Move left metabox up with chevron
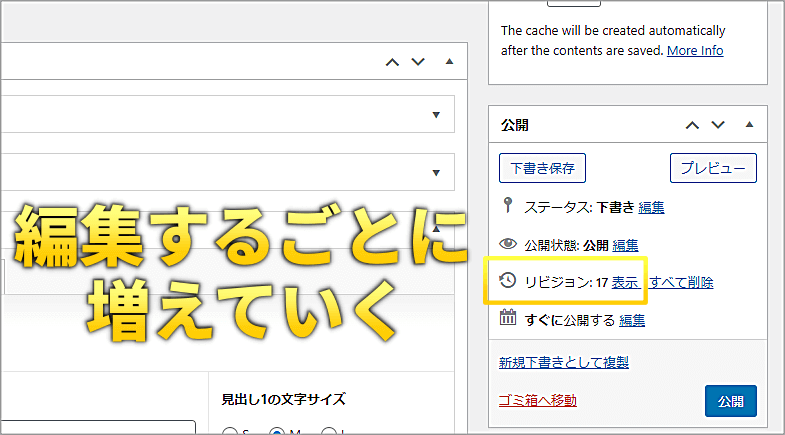Image resolution: width=785 pixels, height=435 pixels. (392, 62)
